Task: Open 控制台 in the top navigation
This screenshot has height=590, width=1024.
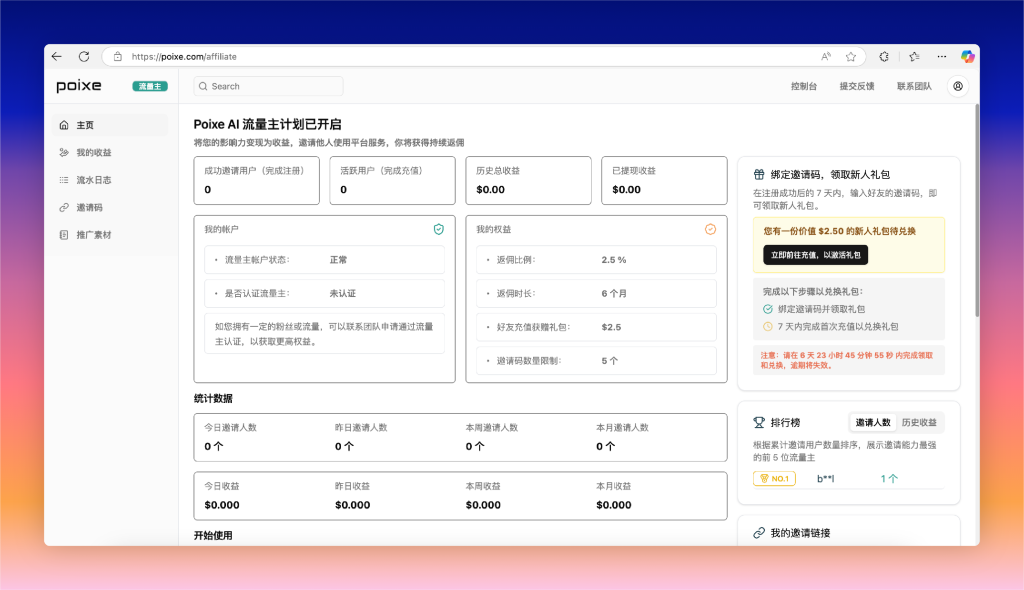Action: pyautogui.click(x=803, y=86)
